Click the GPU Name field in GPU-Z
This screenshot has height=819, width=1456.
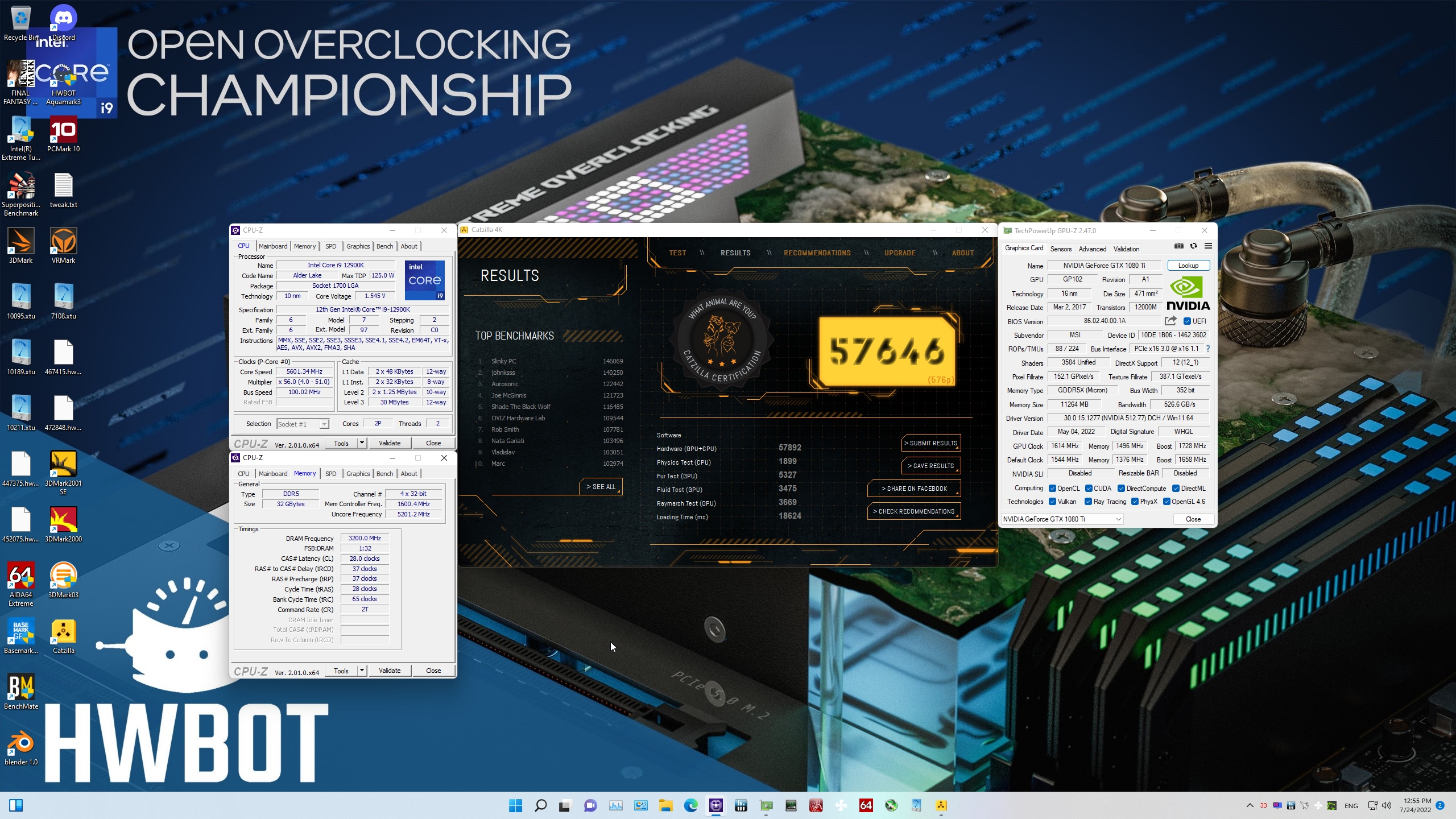tap(1104, 265)
